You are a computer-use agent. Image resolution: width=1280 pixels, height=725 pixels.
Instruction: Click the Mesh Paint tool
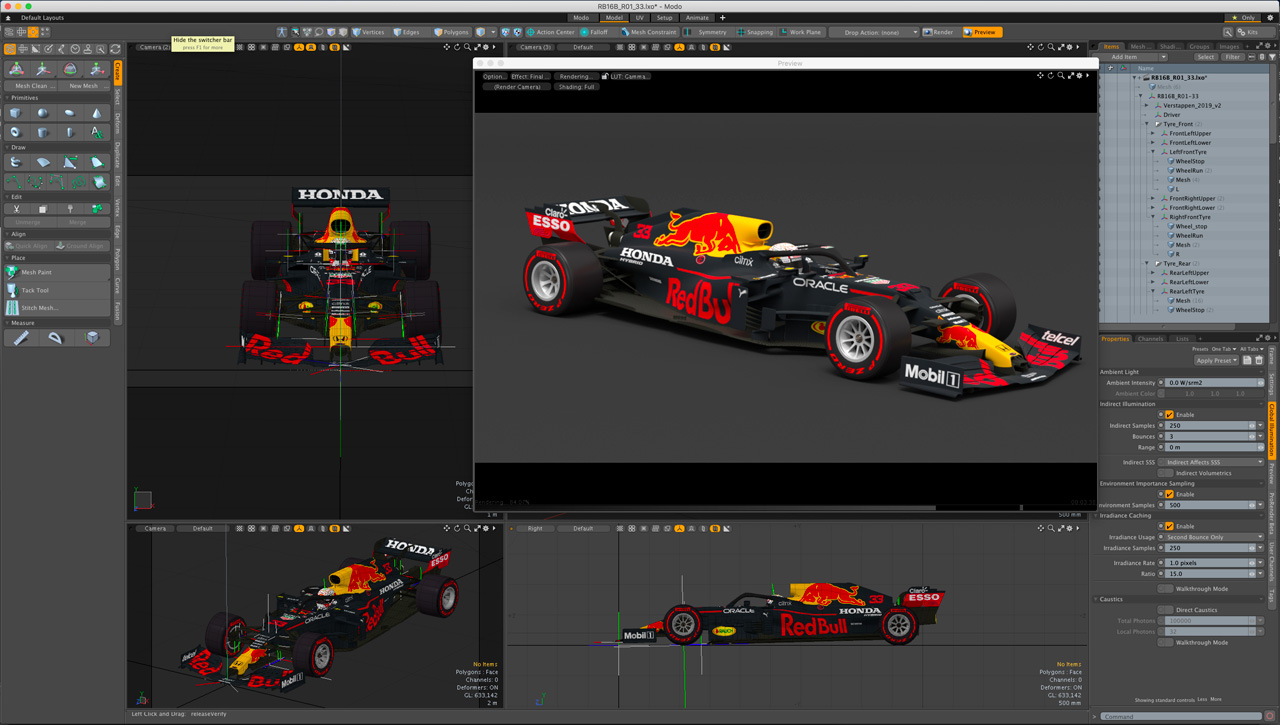click(x=57, y=272)
